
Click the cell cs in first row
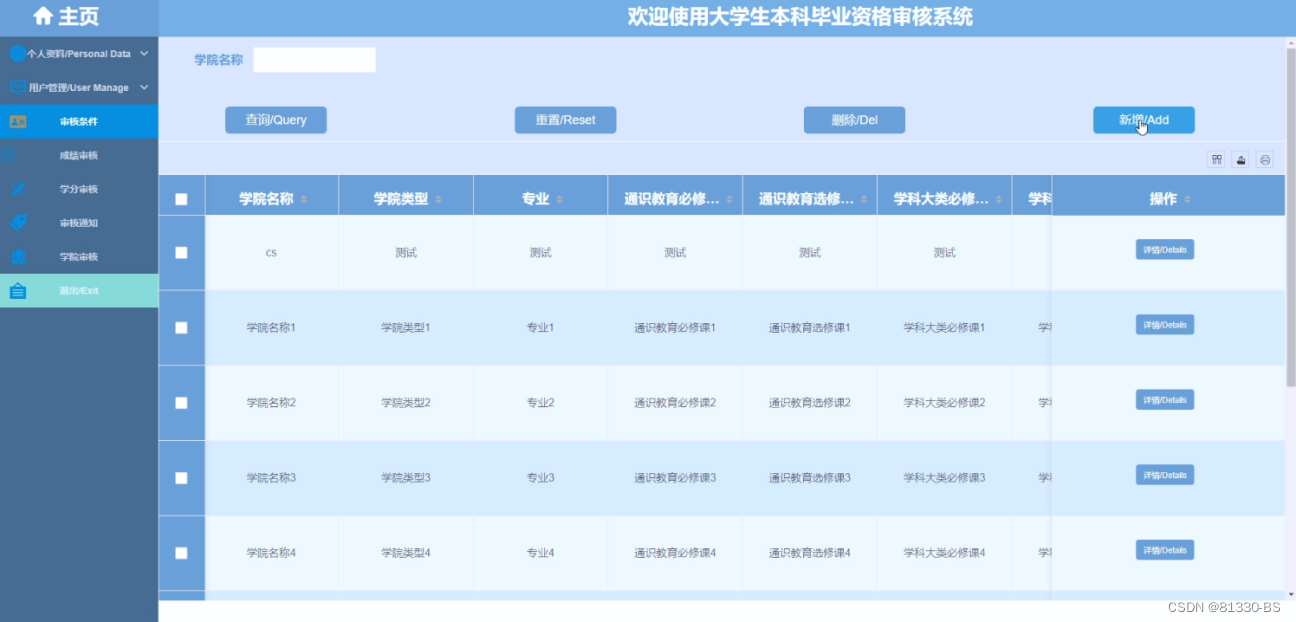tap(271, 253)
